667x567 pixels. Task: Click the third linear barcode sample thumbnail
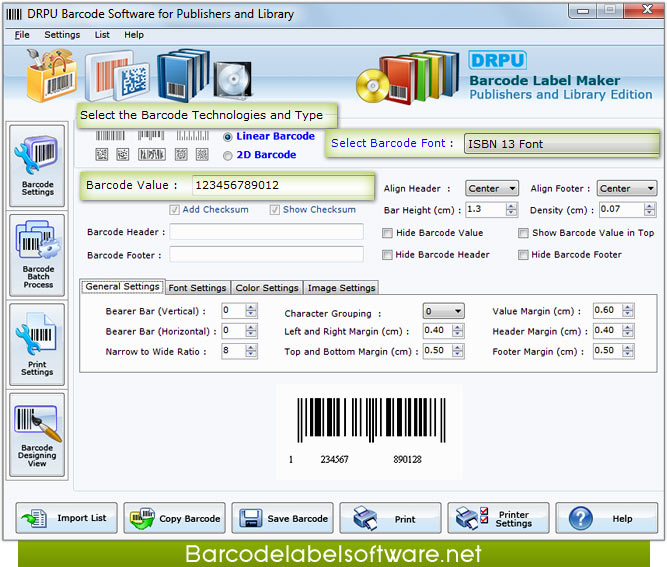pos(193,136)
